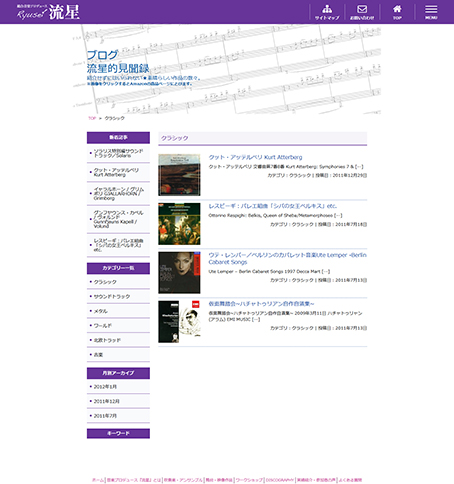
Task: Open the 2011年7月 monthly archive
Action: tap(105, 416)
